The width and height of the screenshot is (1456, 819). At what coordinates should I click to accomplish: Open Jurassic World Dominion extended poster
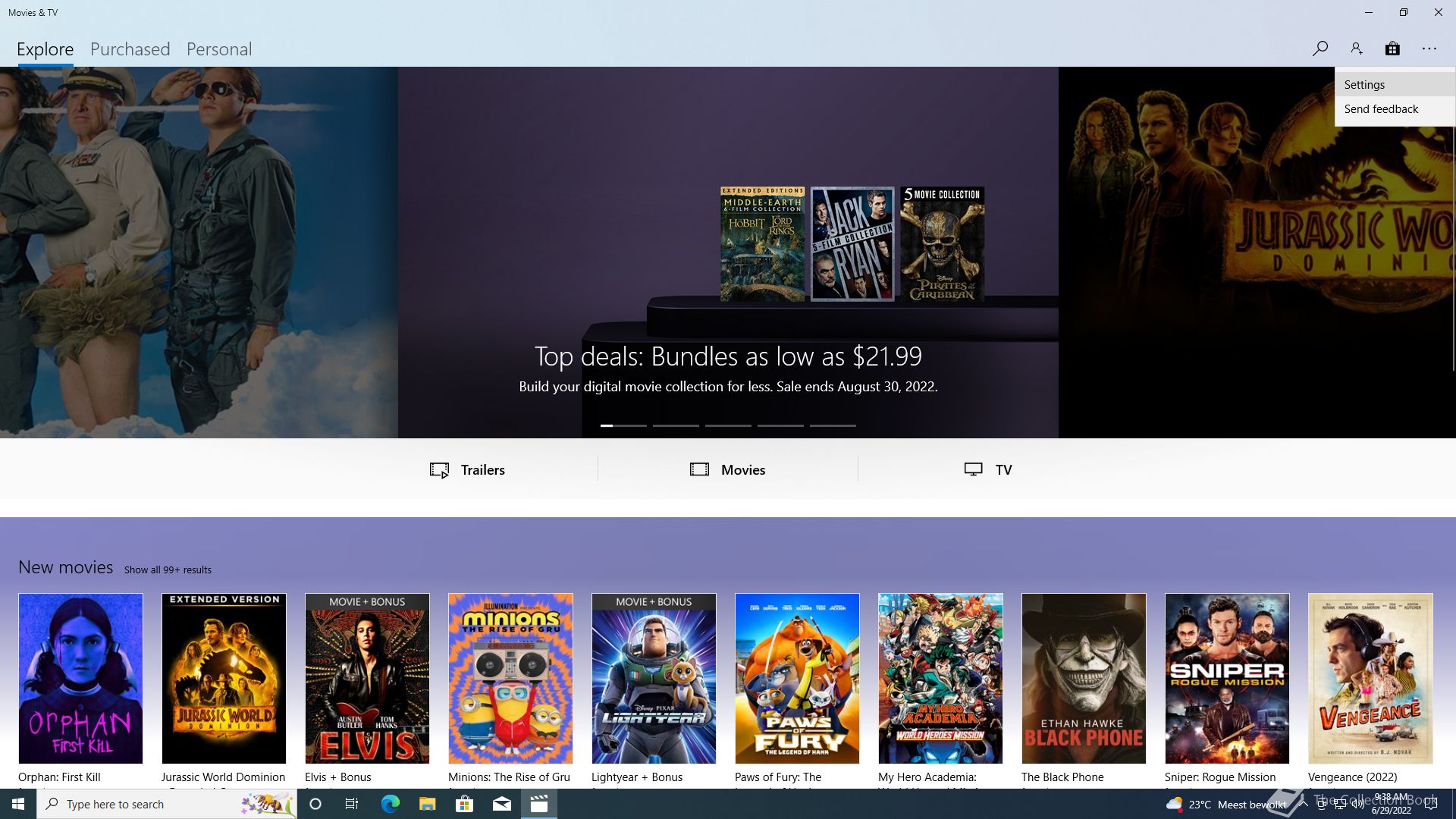click(224, 679)
